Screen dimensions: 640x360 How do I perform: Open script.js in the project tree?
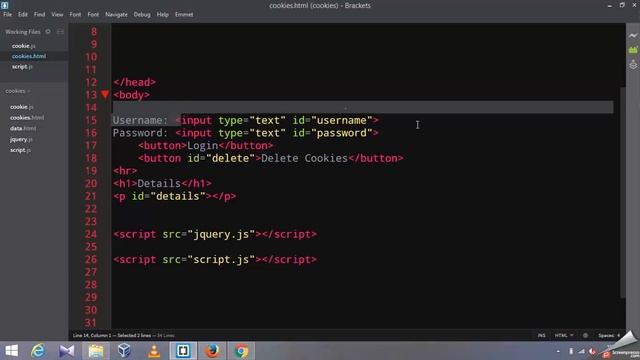pos(20,150)
